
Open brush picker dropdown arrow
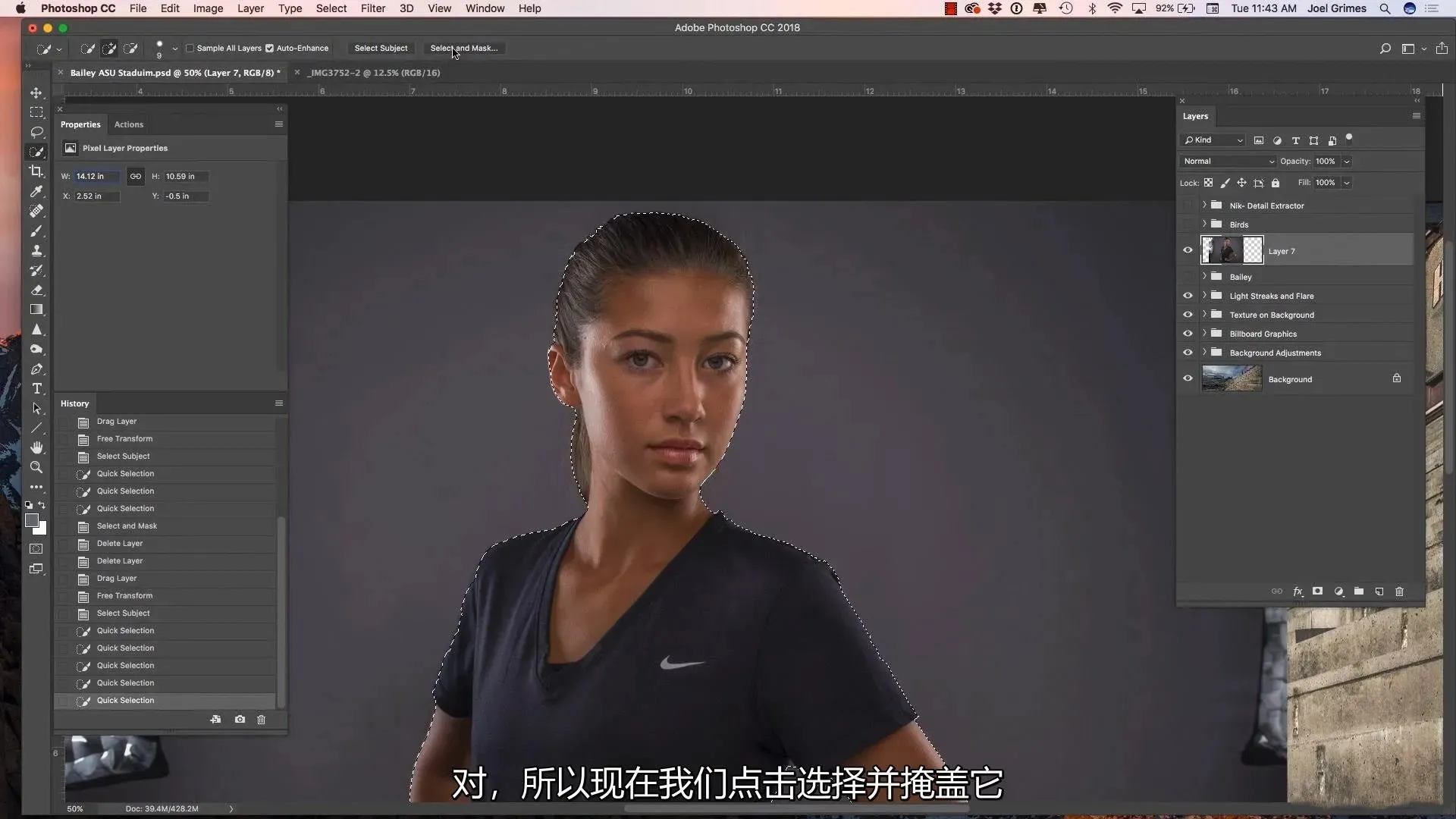pyautogui.click(x=175, y=49)
